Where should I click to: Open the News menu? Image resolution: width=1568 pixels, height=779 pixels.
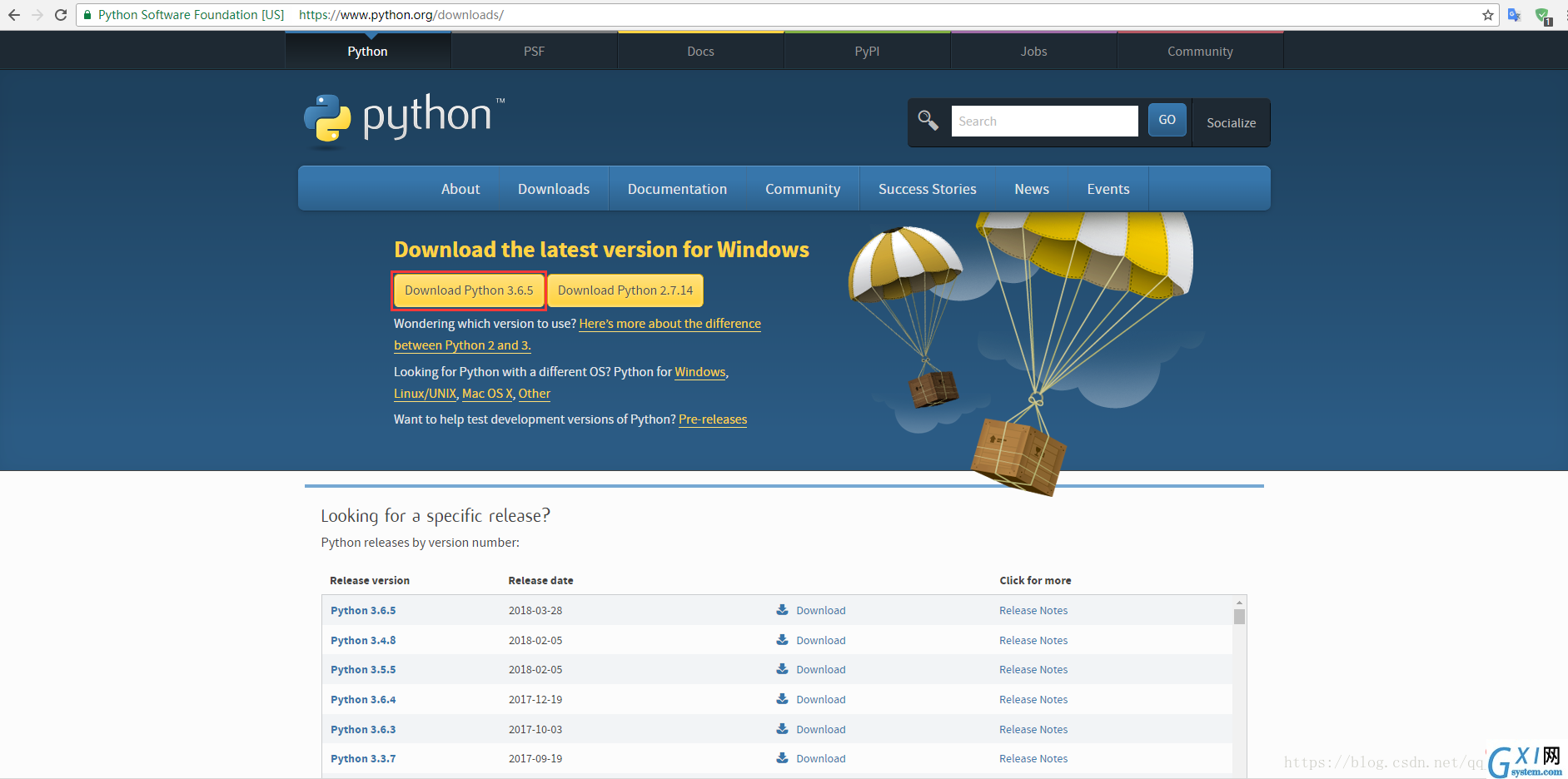1032,189
